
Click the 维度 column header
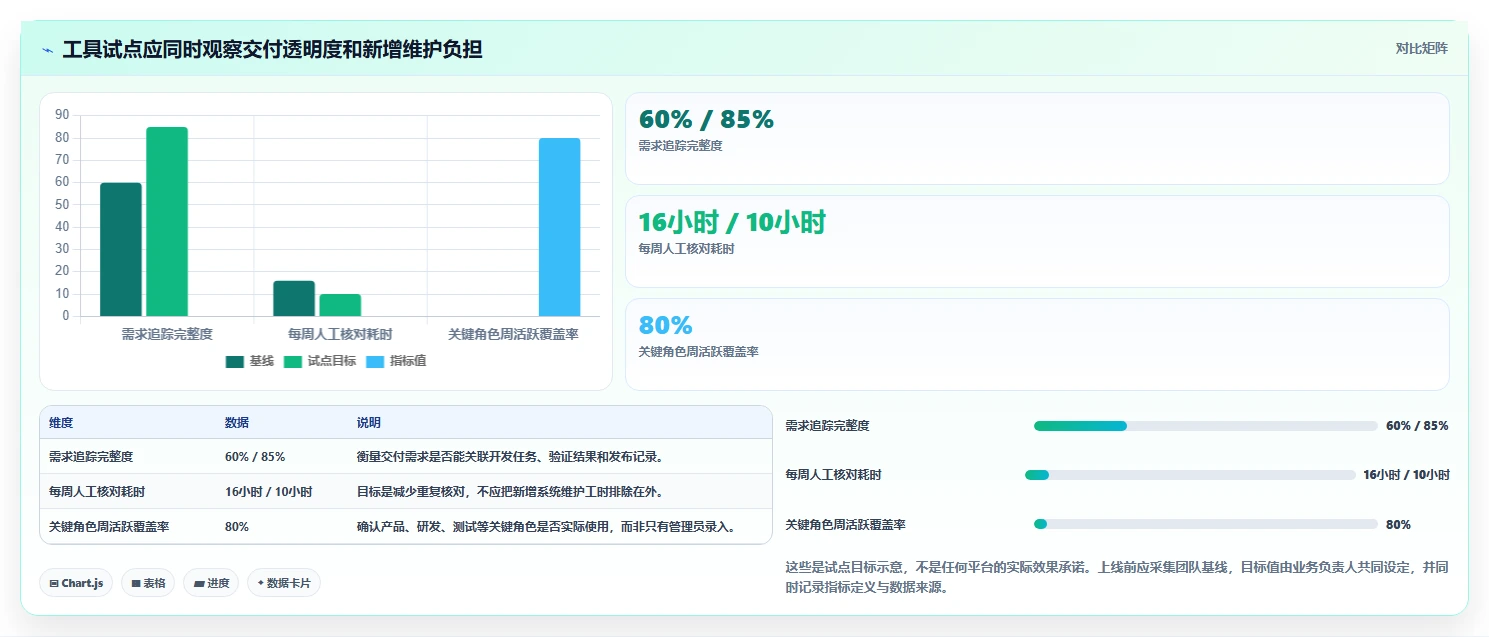(x=61, y=423)
